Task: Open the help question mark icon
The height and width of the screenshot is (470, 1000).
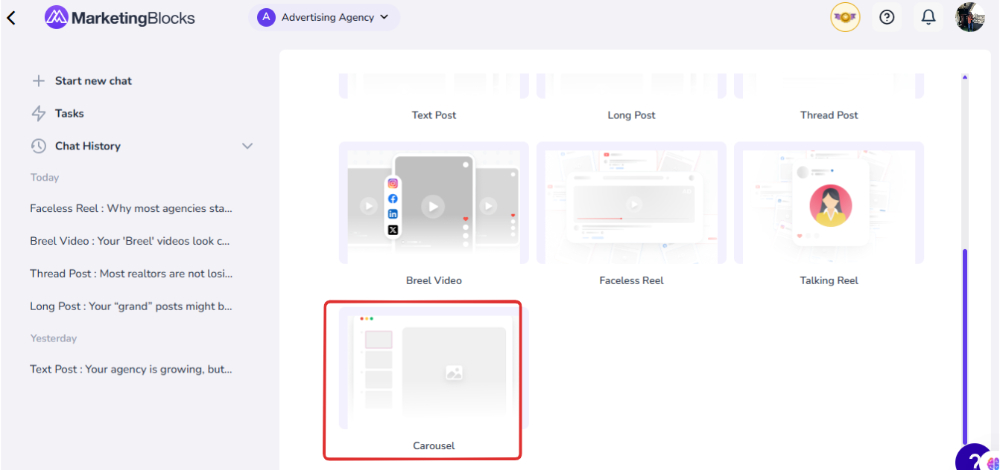Action: click(886, 17)
